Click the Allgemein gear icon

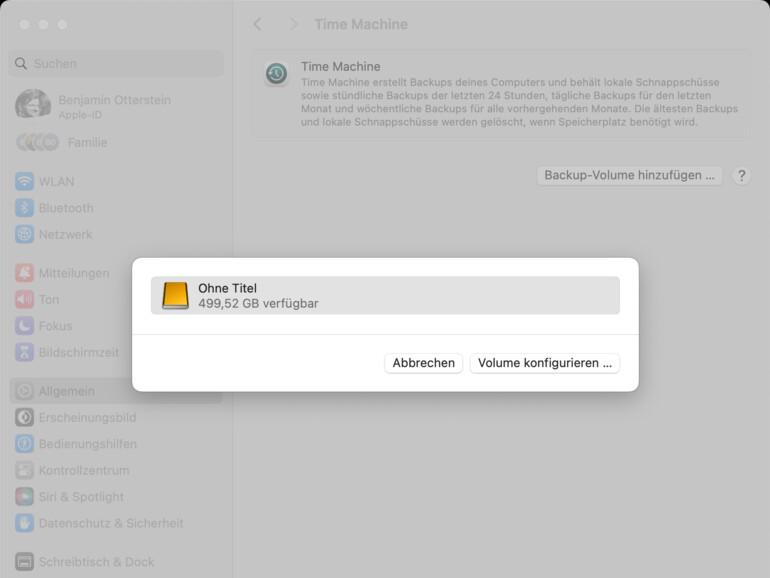(24, 391)
